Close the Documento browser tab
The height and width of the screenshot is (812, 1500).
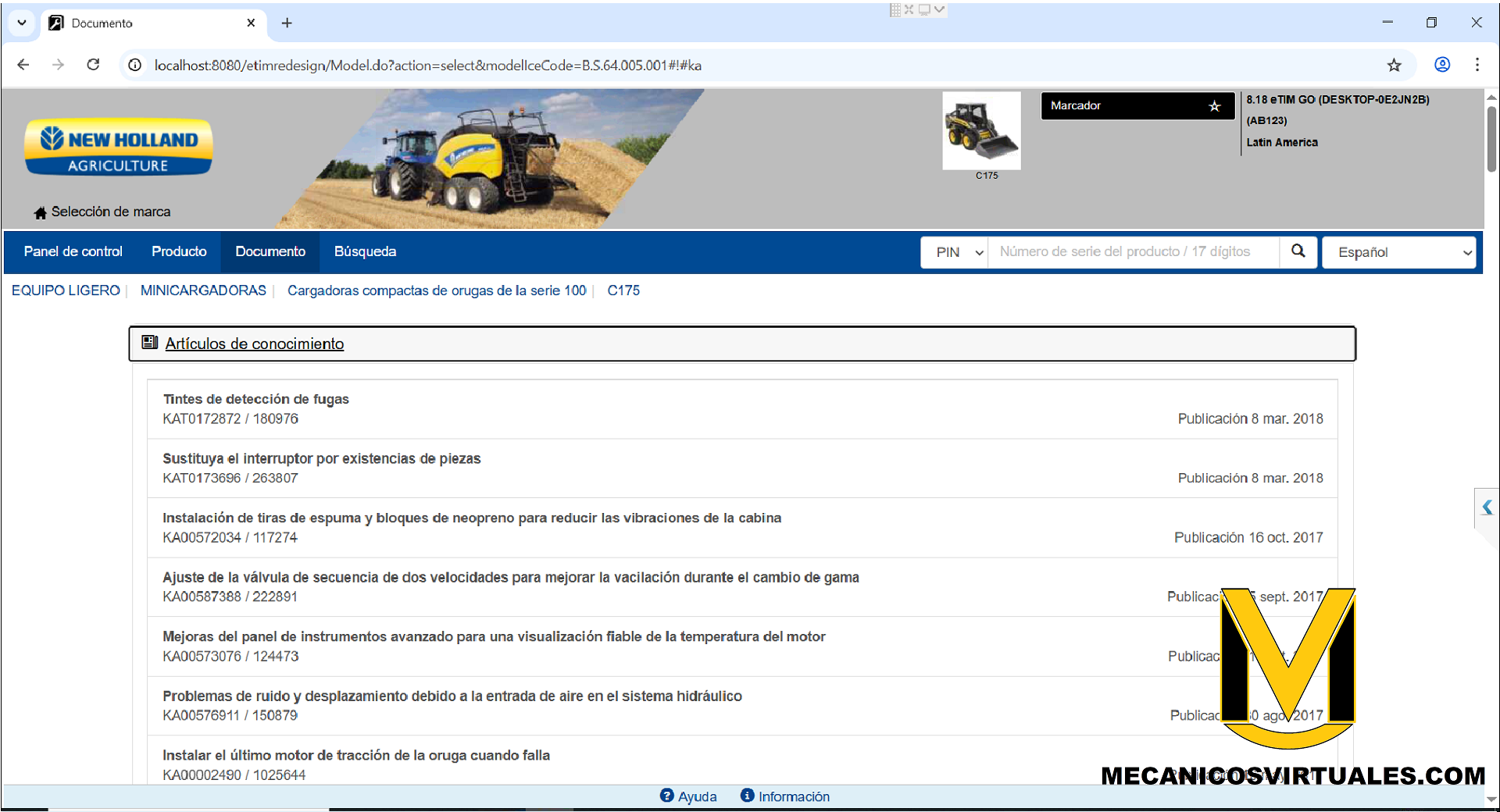(251, 23)
